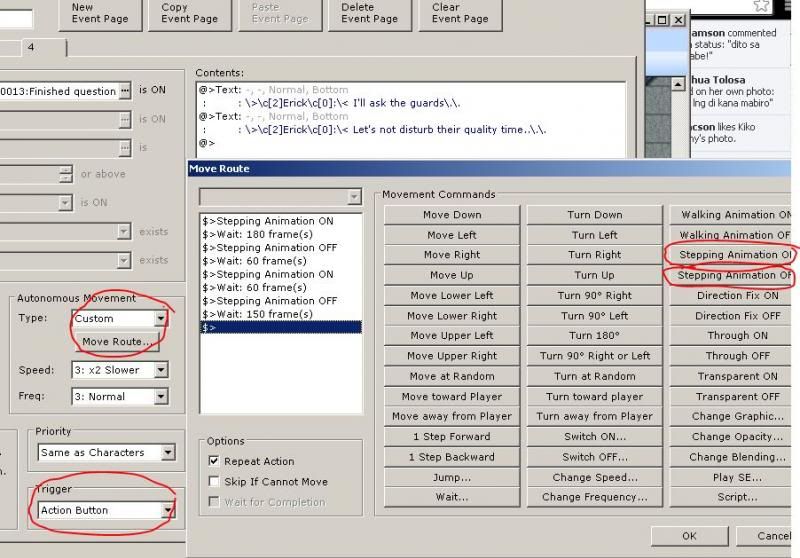Click the 'or above' numeric spinner arrows
The width and height of the screenshot is (800, 558).
[x=65, y=174]
